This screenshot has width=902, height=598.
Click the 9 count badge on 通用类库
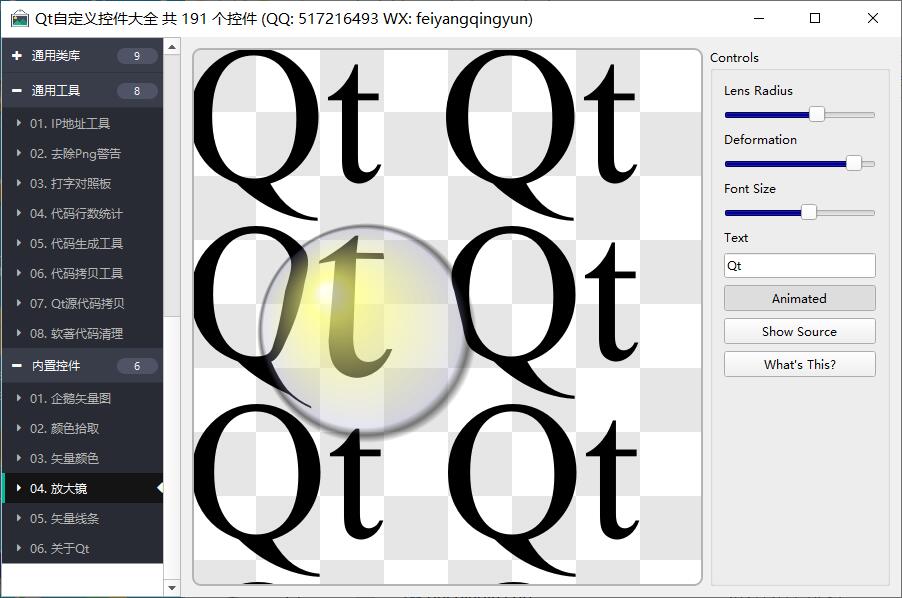pos(137,56)
